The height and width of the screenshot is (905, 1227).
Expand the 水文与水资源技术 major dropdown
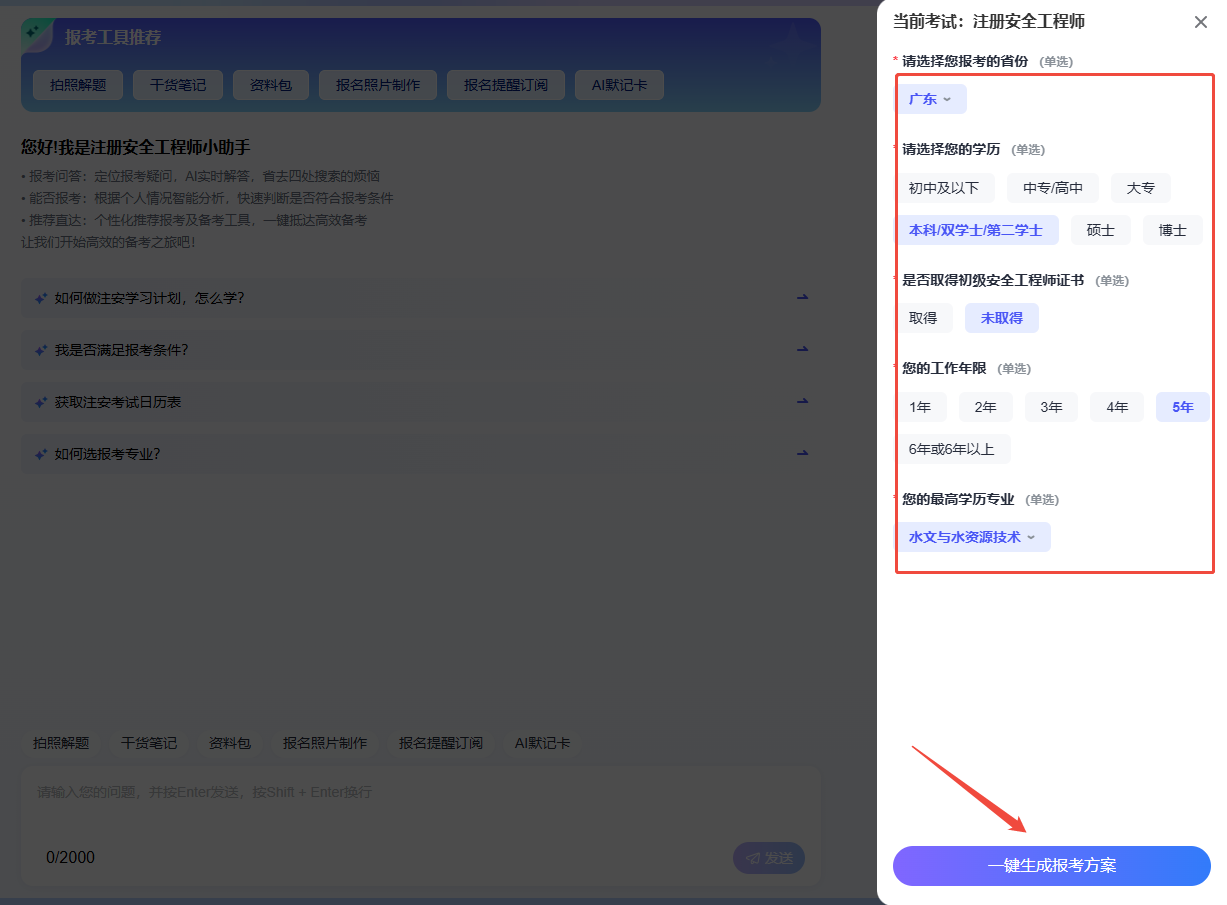point(972,537)
